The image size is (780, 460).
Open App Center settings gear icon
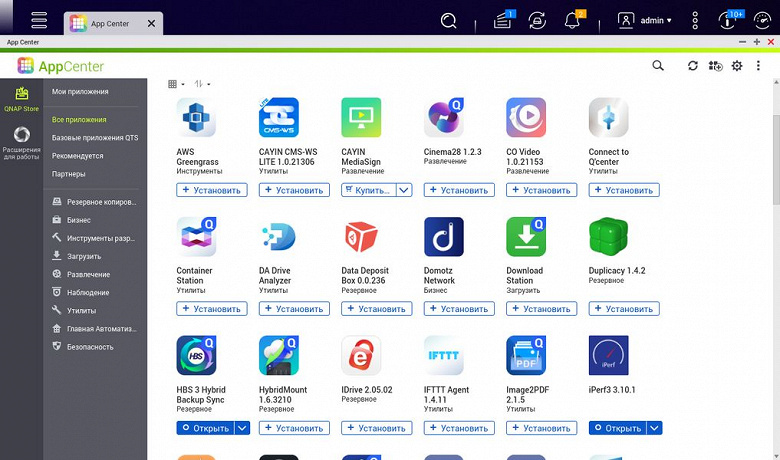click(x=737, y=66)
